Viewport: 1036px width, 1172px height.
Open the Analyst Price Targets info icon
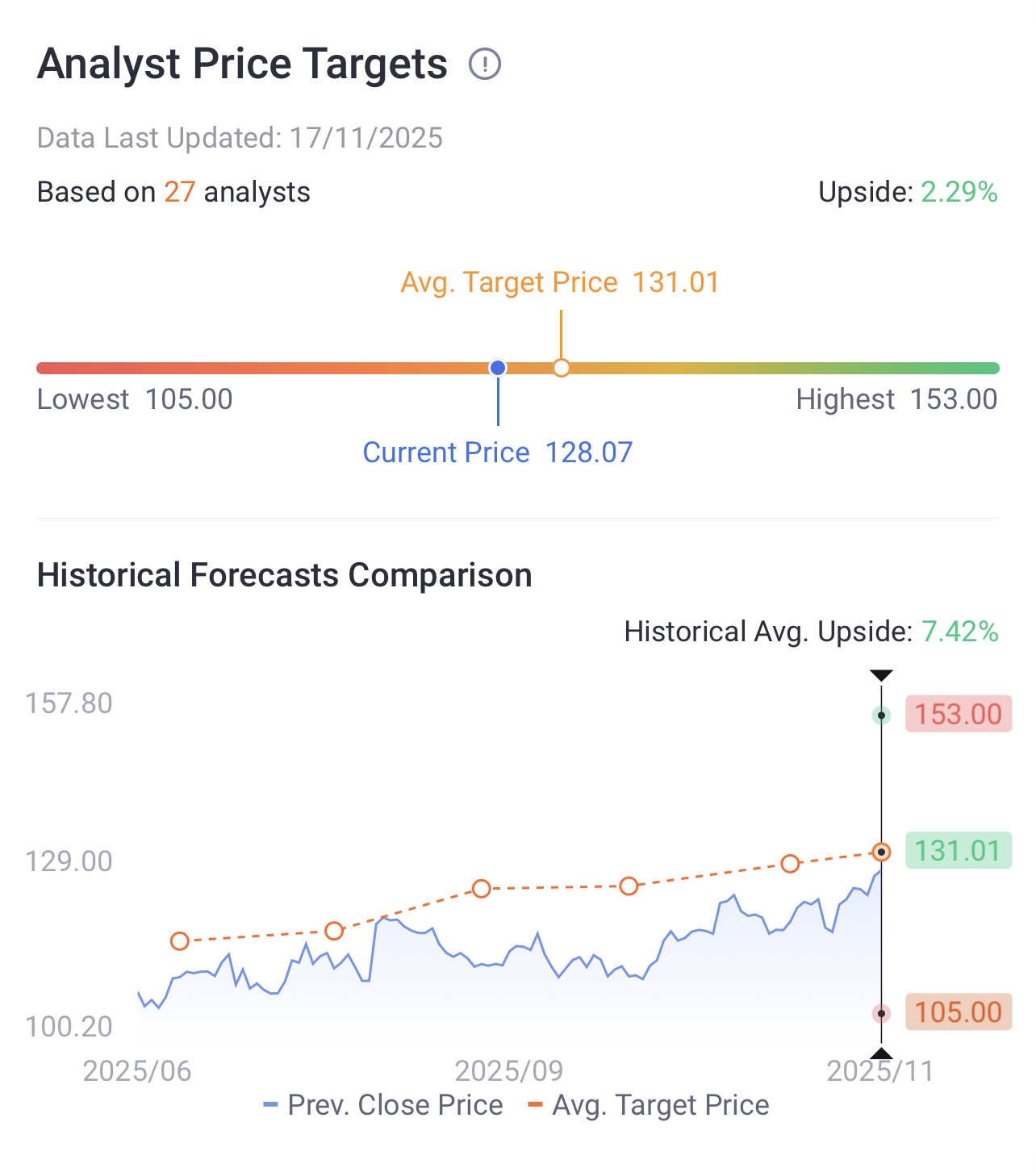485,64
